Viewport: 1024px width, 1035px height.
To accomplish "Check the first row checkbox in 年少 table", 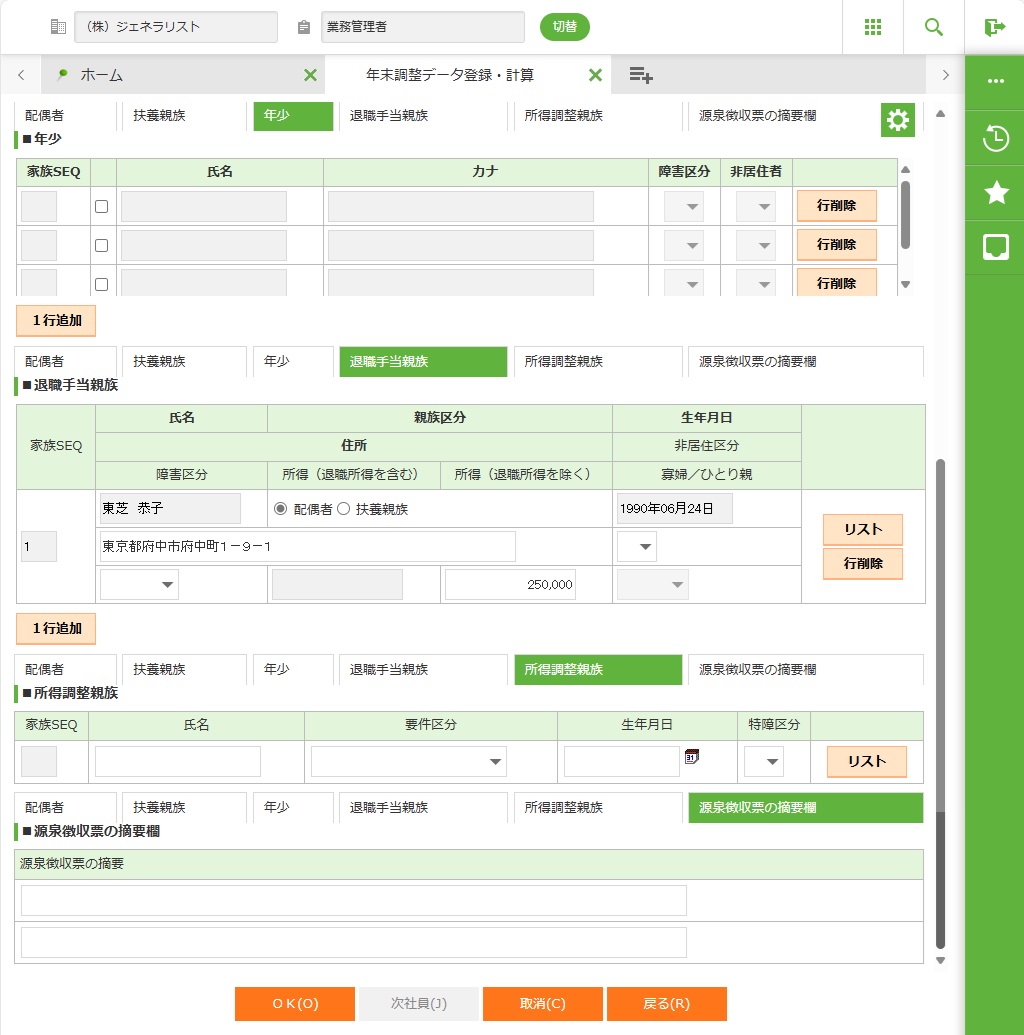I will point(101,207).
